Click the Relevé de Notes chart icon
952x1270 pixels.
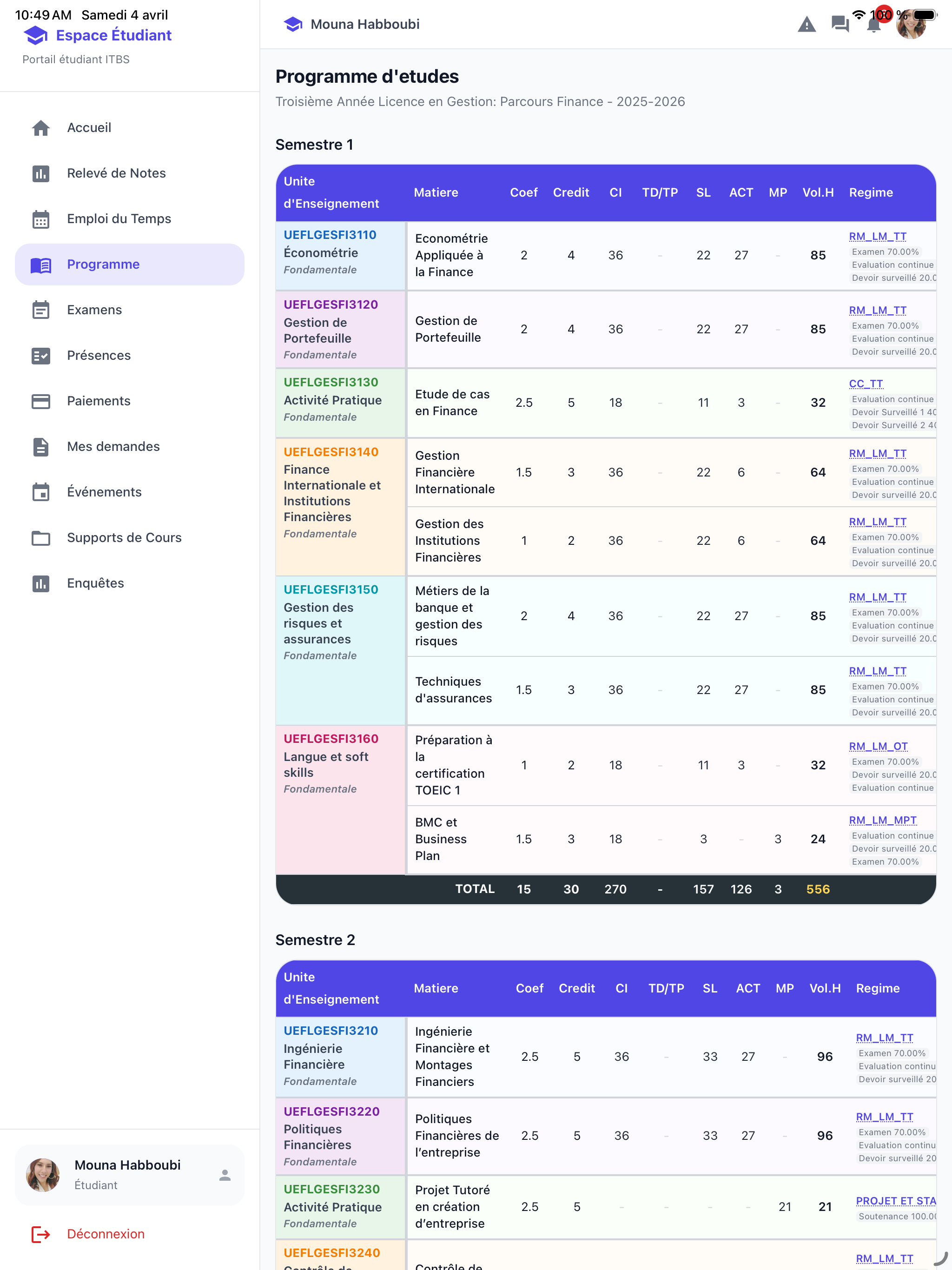tap(41, 173)
